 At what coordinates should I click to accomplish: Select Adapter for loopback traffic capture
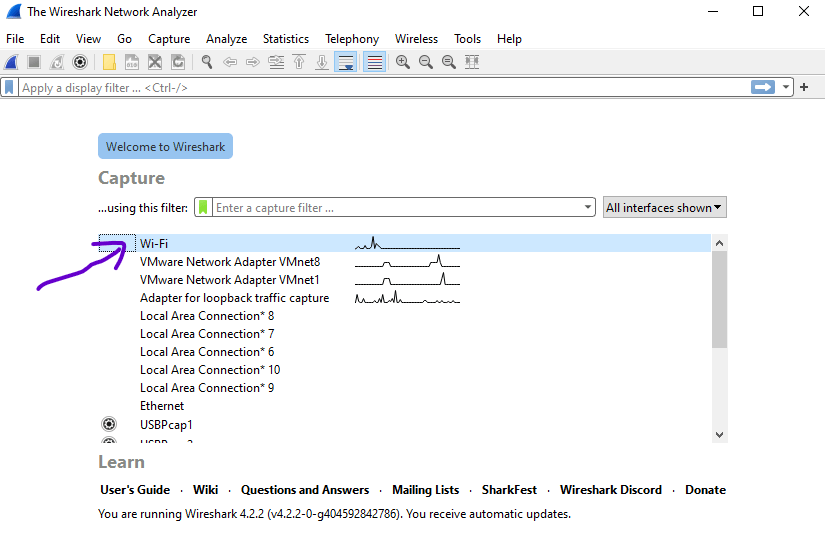point(404,298)
